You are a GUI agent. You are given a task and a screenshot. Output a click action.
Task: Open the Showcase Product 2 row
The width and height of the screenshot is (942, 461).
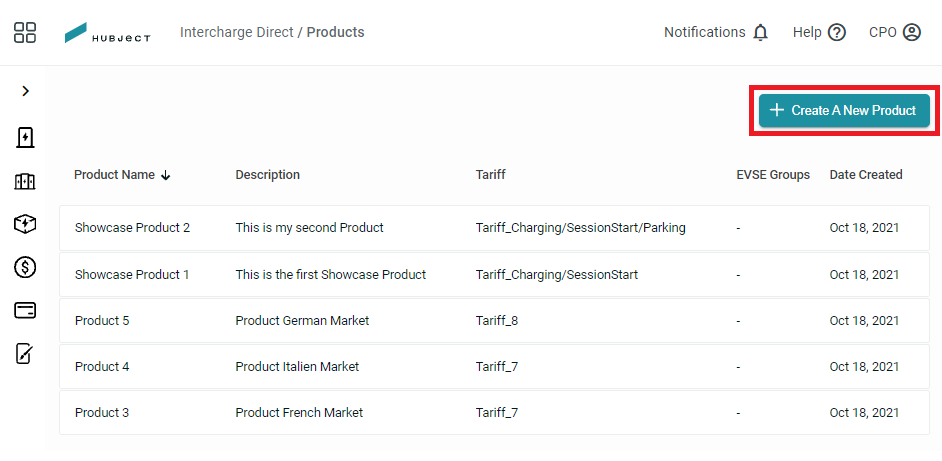pyautogui.click(x=494, y=228)
